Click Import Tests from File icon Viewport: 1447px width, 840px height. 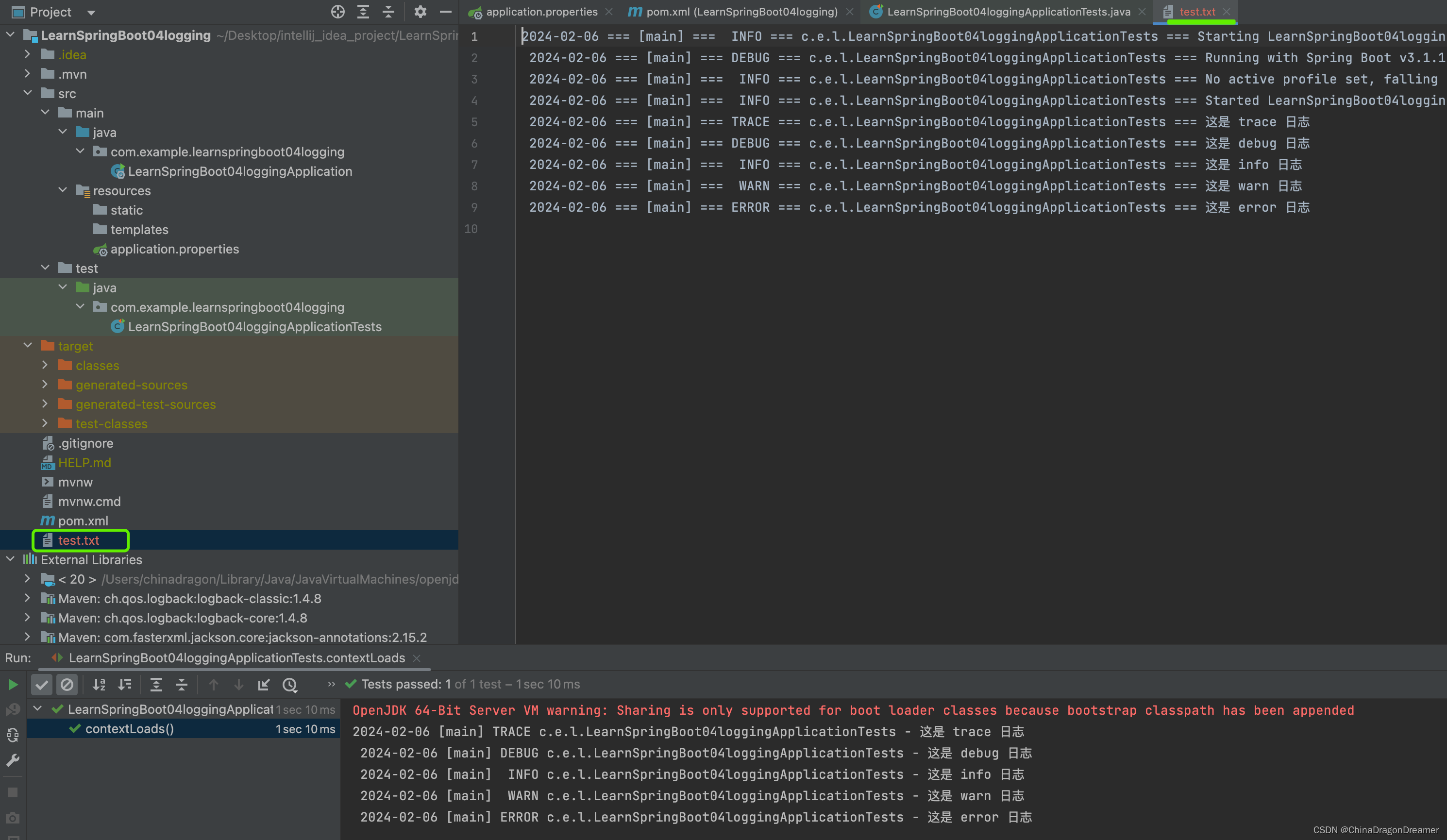point(264,685)
